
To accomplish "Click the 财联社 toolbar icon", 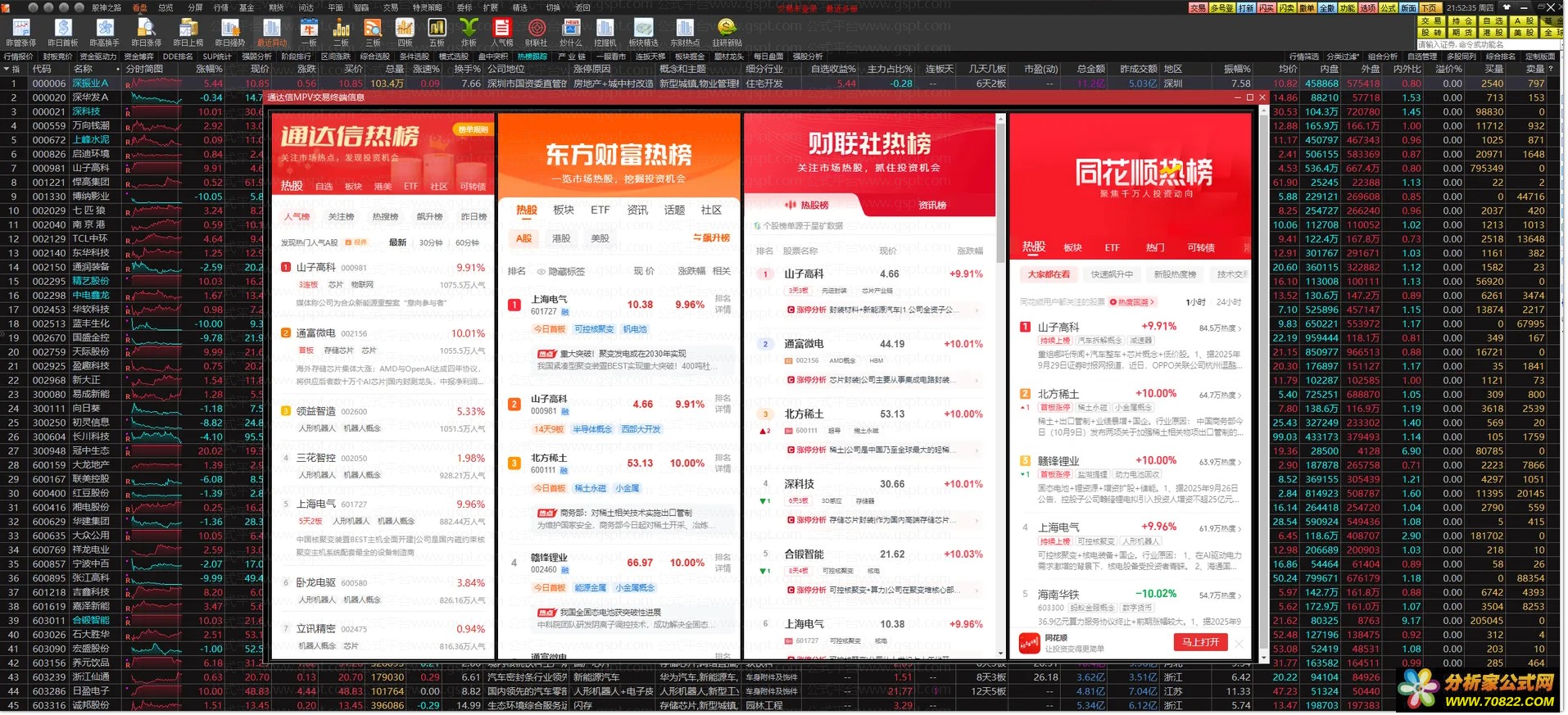I will pos(537,32).
